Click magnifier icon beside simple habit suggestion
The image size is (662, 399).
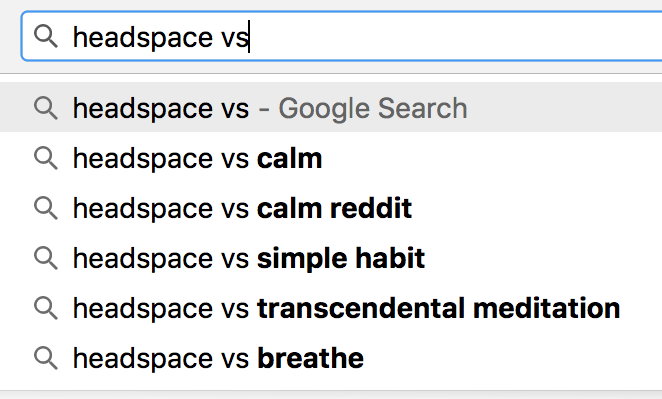coord(46,258)
